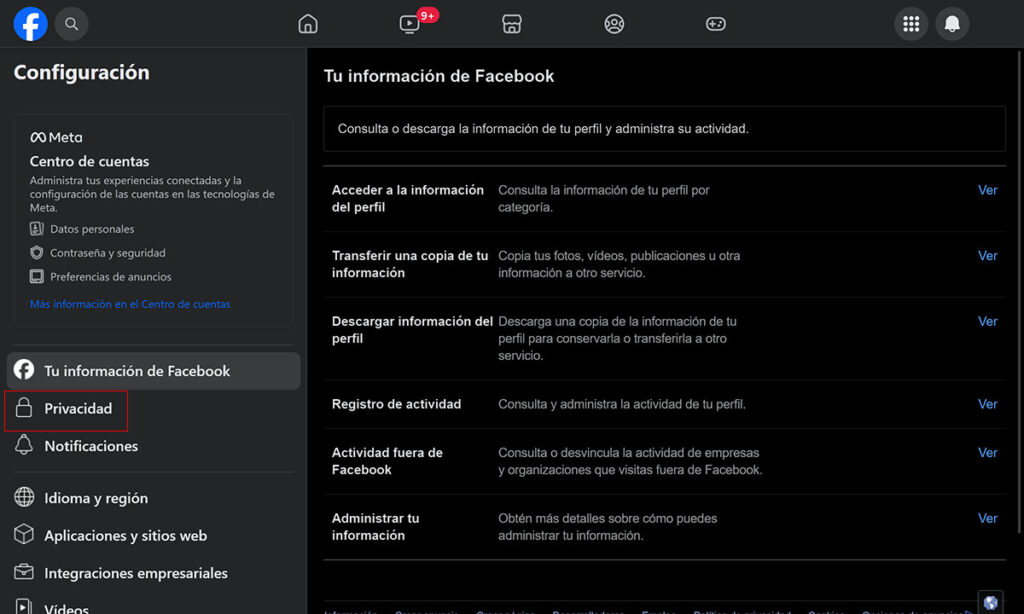Screen dimensions: 1024x614
Task: Click the Preferencias de anuncios text
Action: tap(111, 276)
